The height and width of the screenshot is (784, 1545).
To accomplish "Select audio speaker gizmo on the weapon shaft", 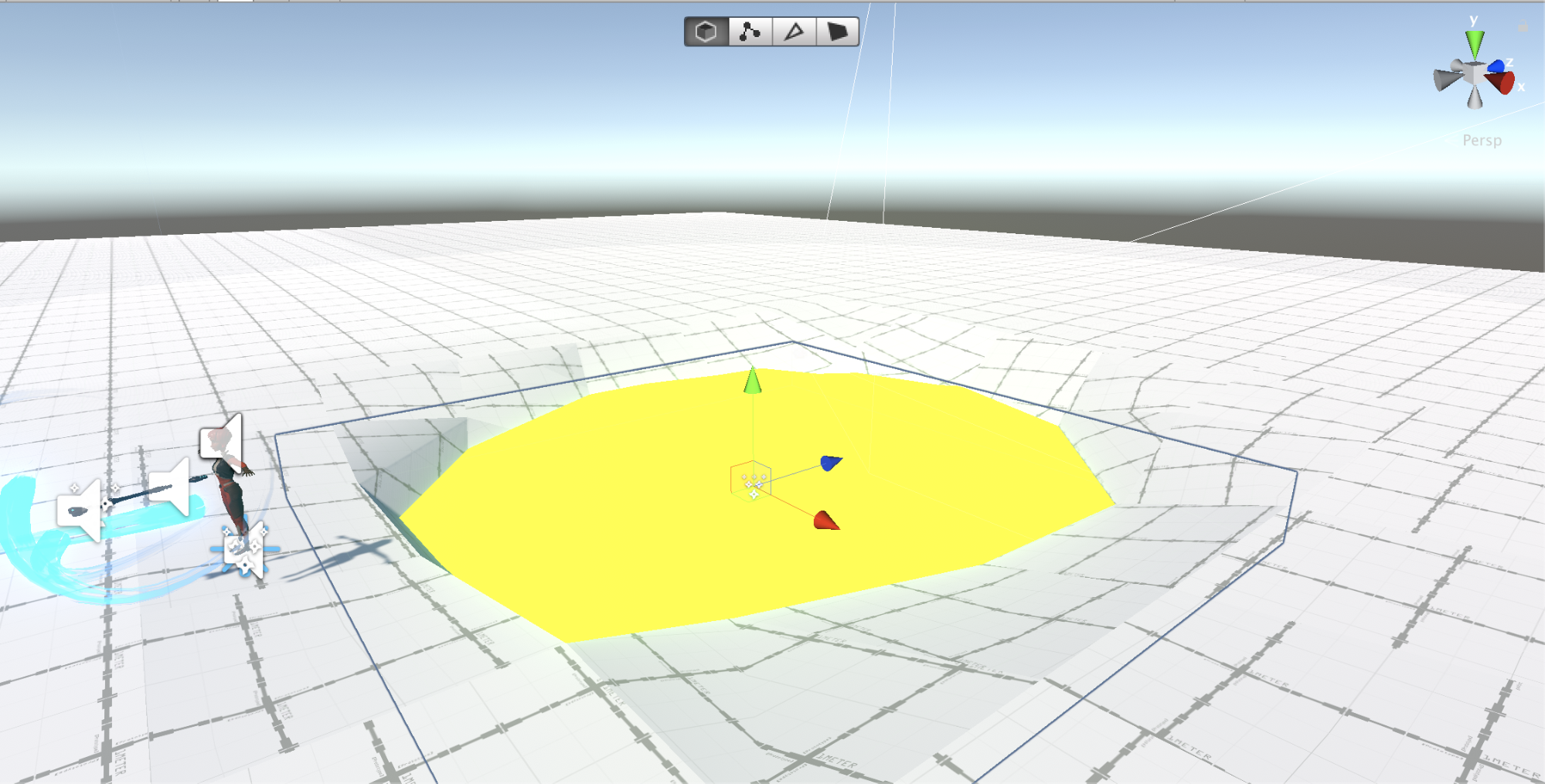I will click(x=171, y=487).
